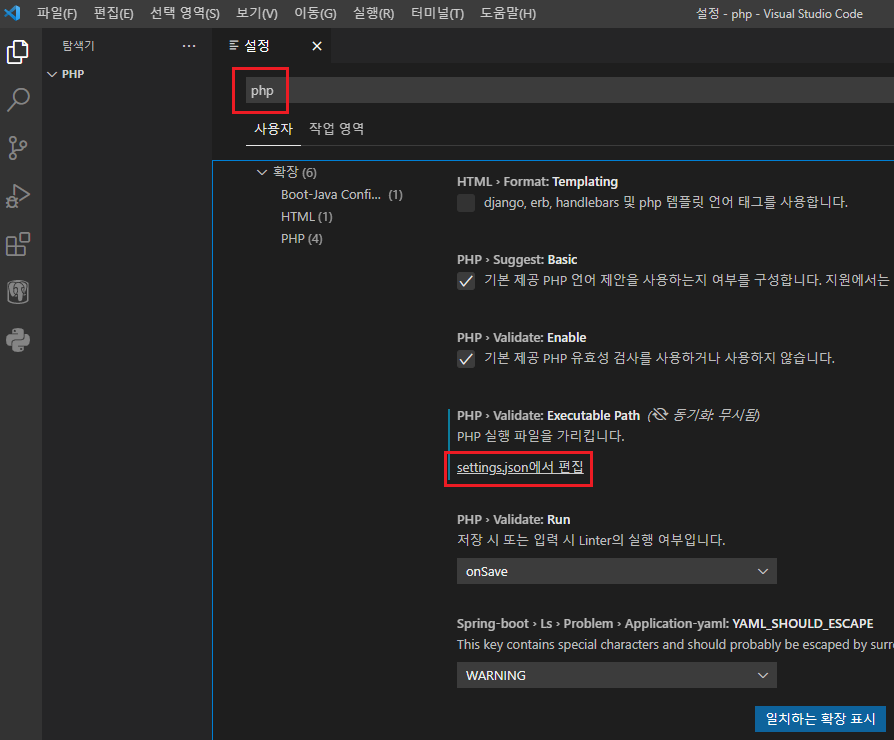Click the PHP › Suggest: Basic setting title
894x740 pixels.
(517, 260)
